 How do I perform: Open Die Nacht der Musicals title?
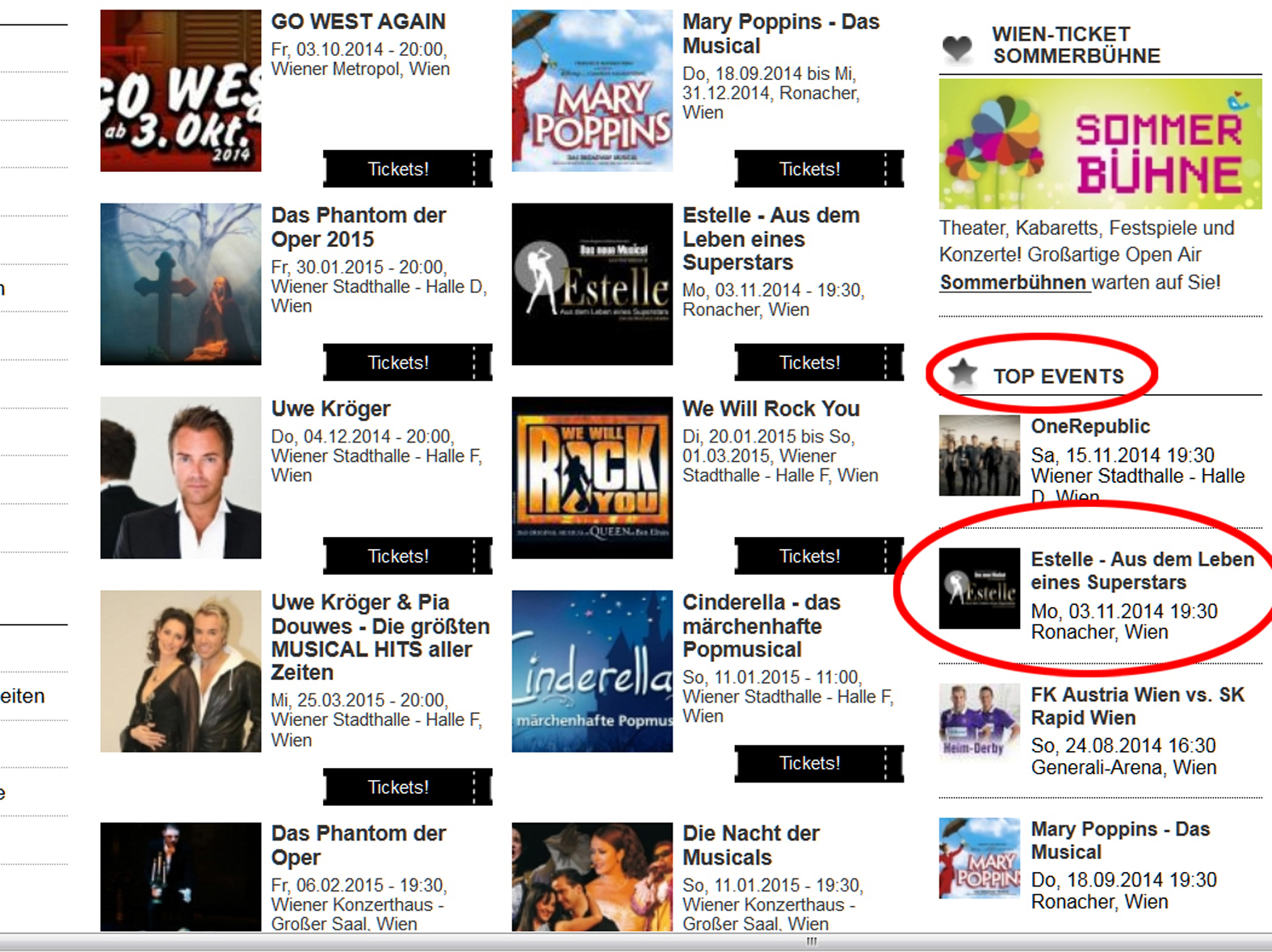[751, 845]
